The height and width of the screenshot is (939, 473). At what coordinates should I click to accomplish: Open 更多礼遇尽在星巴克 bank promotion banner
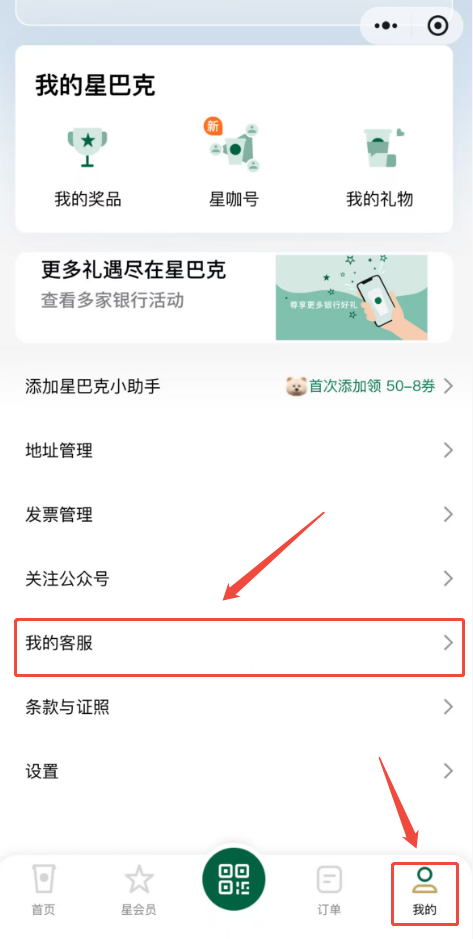[234, 298]
